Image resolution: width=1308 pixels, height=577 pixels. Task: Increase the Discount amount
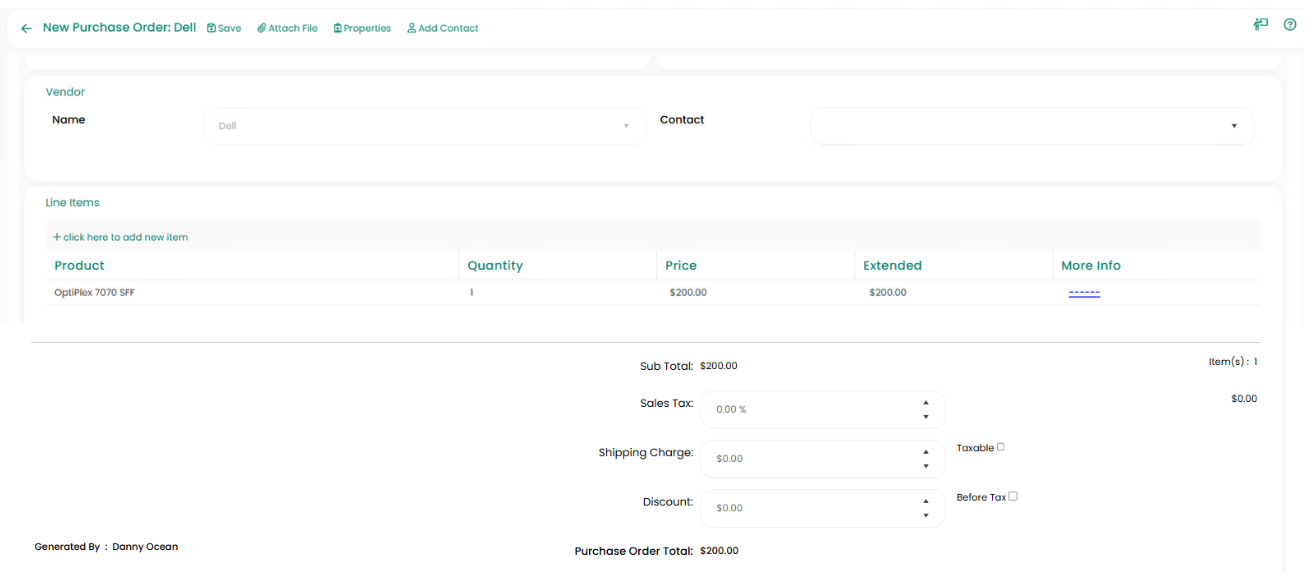pyautogui.click(x=926, y=501)
